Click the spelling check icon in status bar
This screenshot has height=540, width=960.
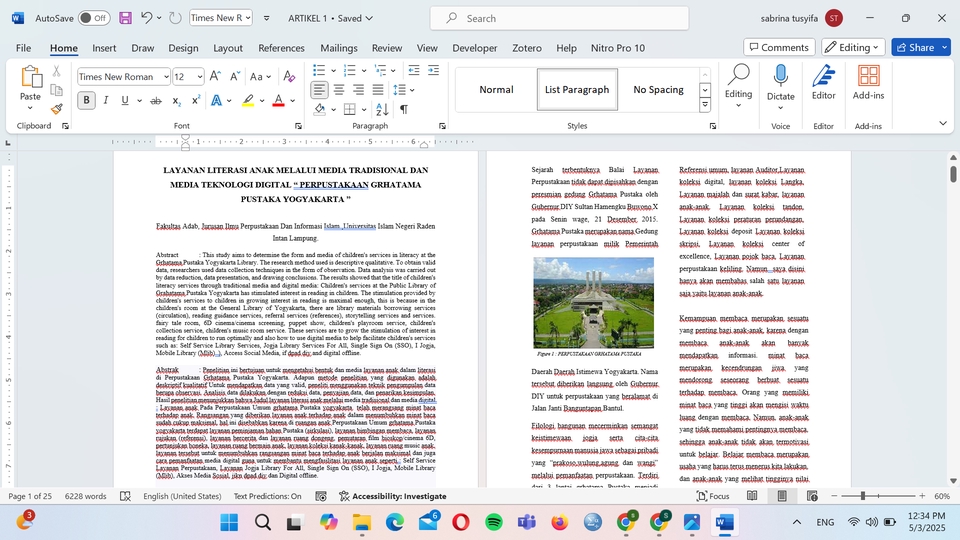click(126, 496)
